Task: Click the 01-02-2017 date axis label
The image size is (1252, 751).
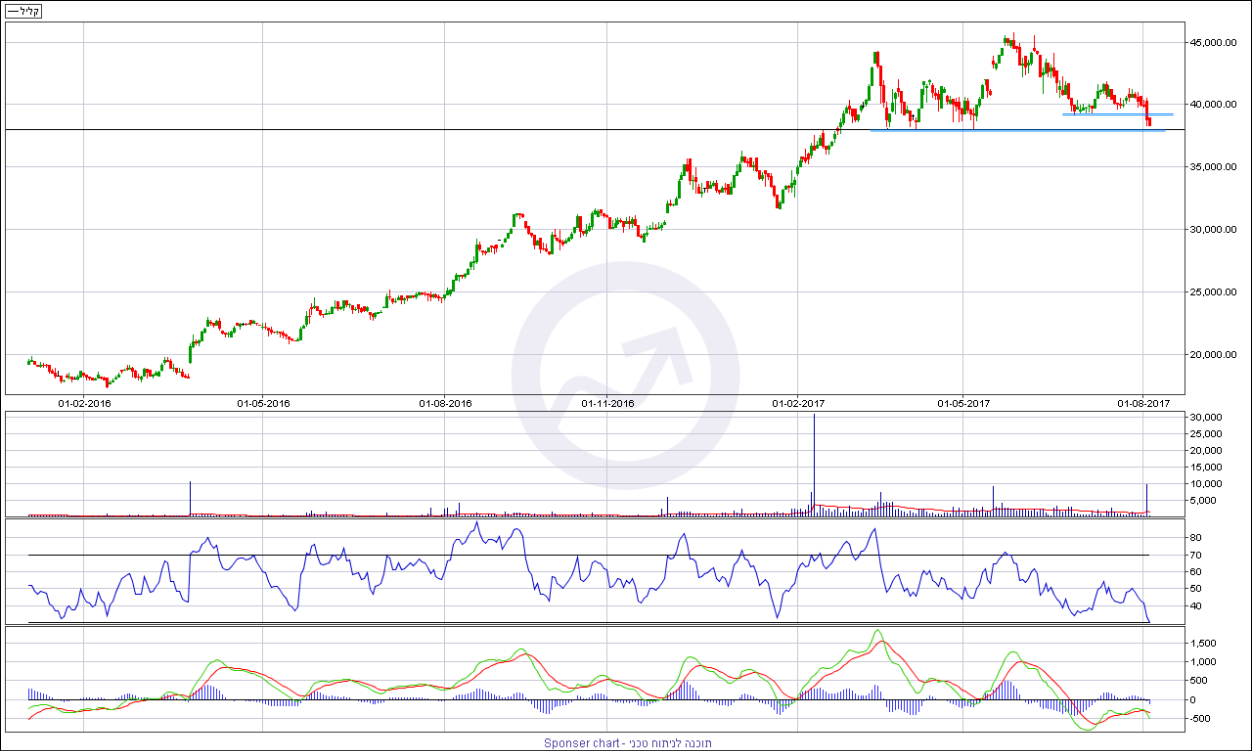Action: coord(798,403)
